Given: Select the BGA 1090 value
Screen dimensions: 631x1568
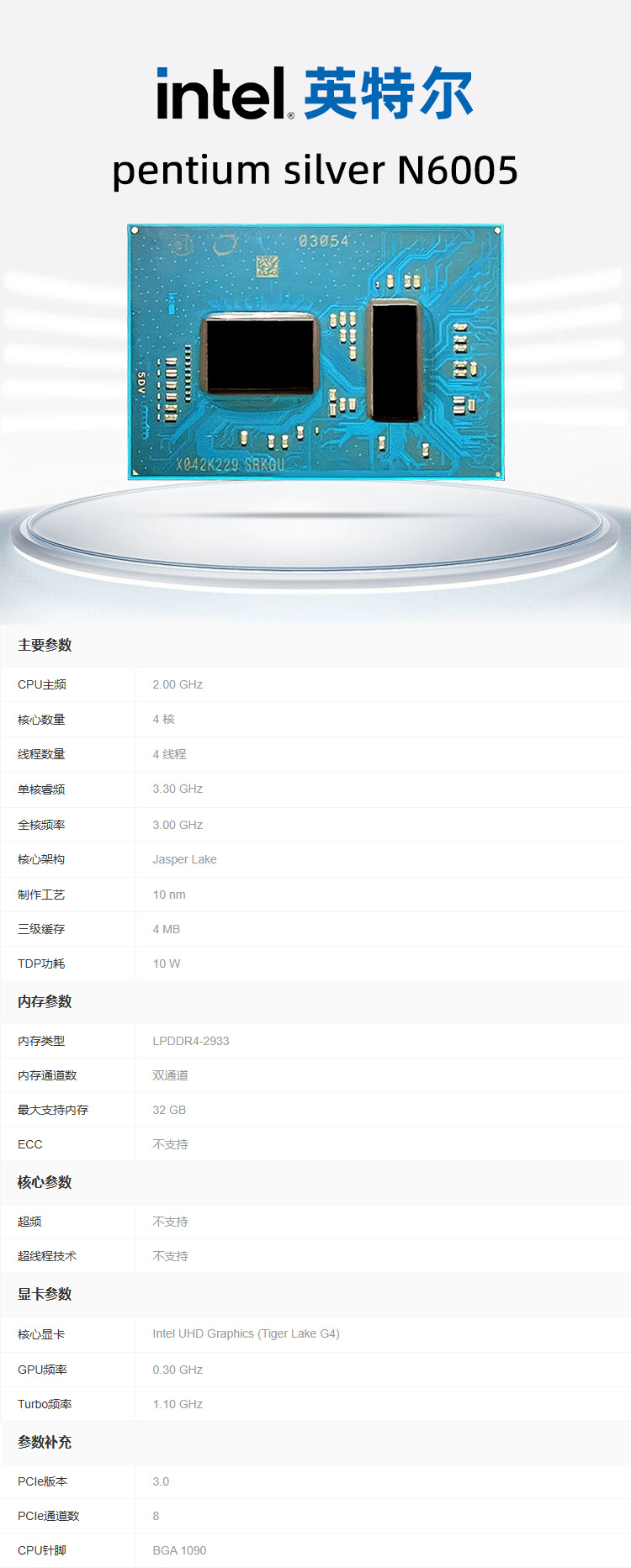Looking at the screenshot, I should [179, 1550].
